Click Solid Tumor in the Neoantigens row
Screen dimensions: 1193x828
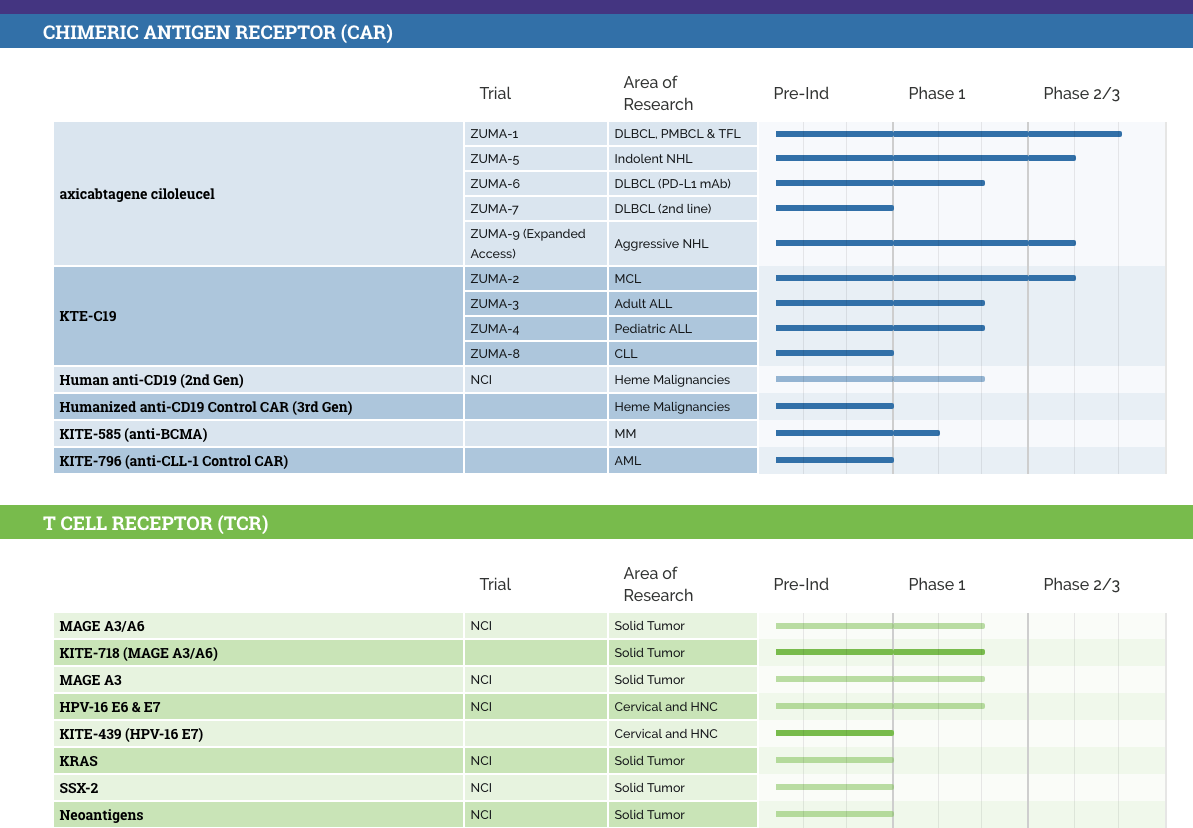(x=682, y=814)
